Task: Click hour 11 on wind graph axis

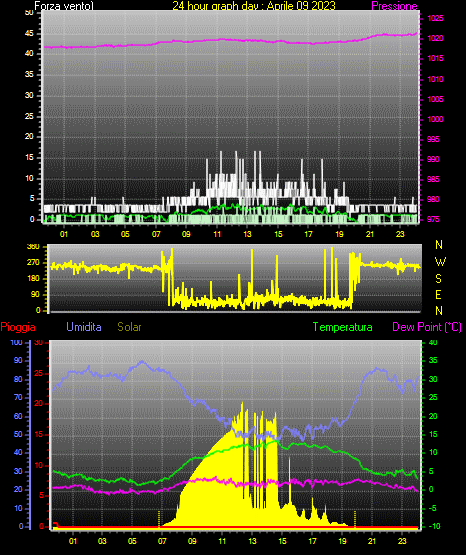Action: click(217, 234)
